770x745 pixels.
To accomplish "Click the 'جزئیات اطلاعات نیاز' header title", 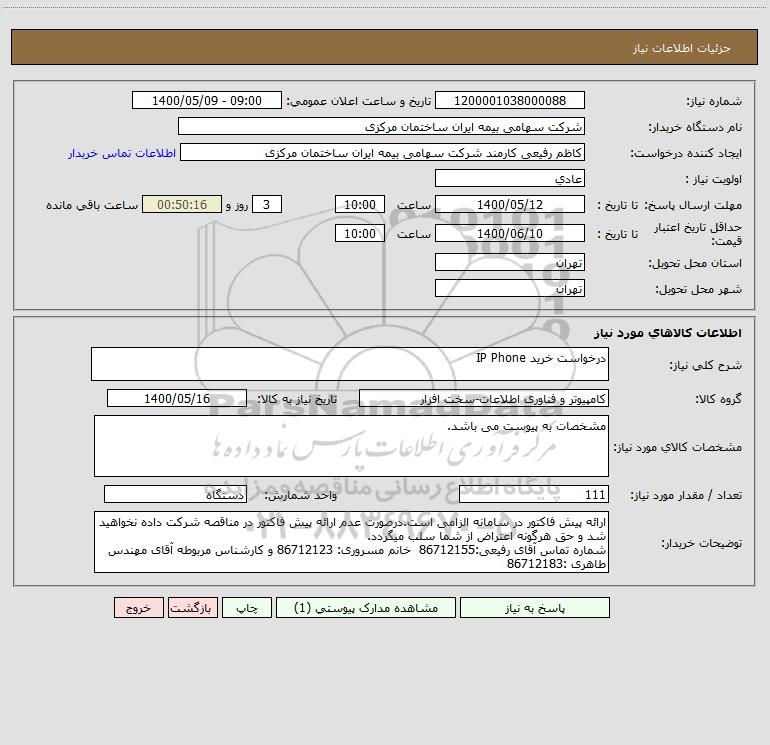I will [x=682, y=48].
